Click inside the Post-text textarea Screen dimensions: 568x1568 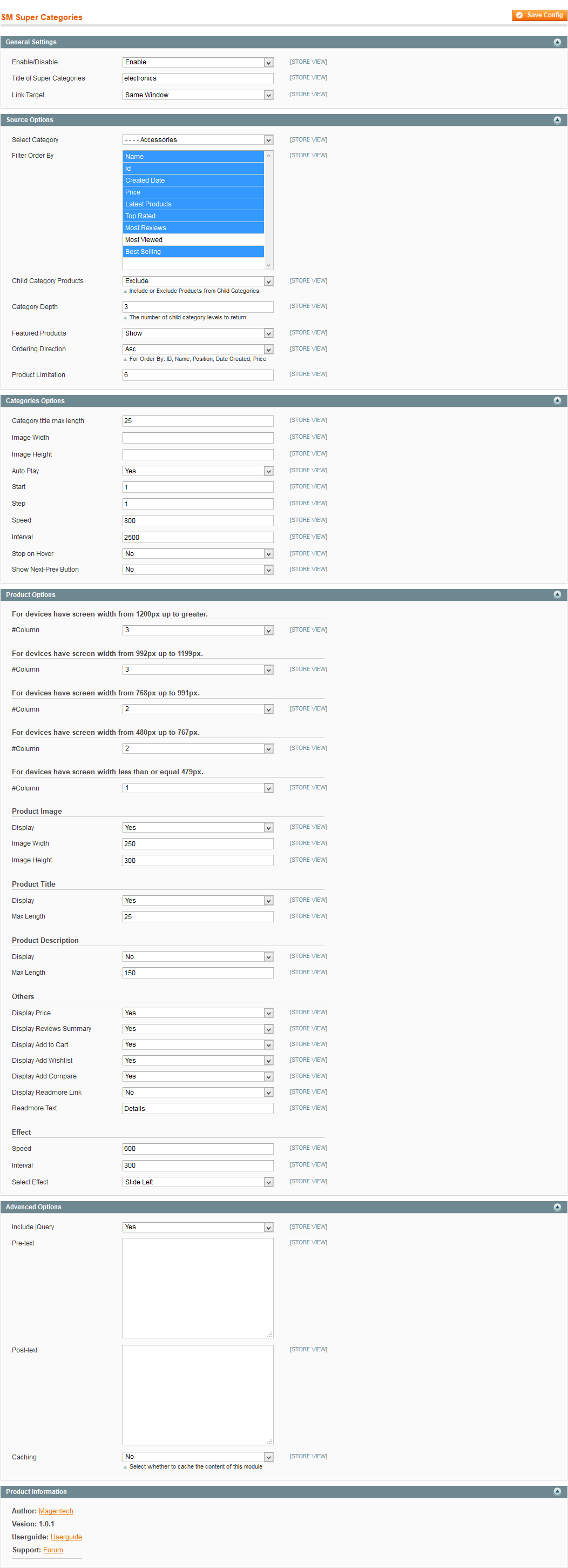pos(198,1396)
